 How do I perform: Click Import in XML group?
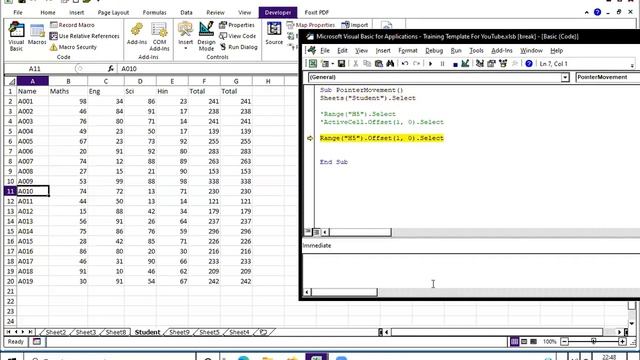click(355, 25)
